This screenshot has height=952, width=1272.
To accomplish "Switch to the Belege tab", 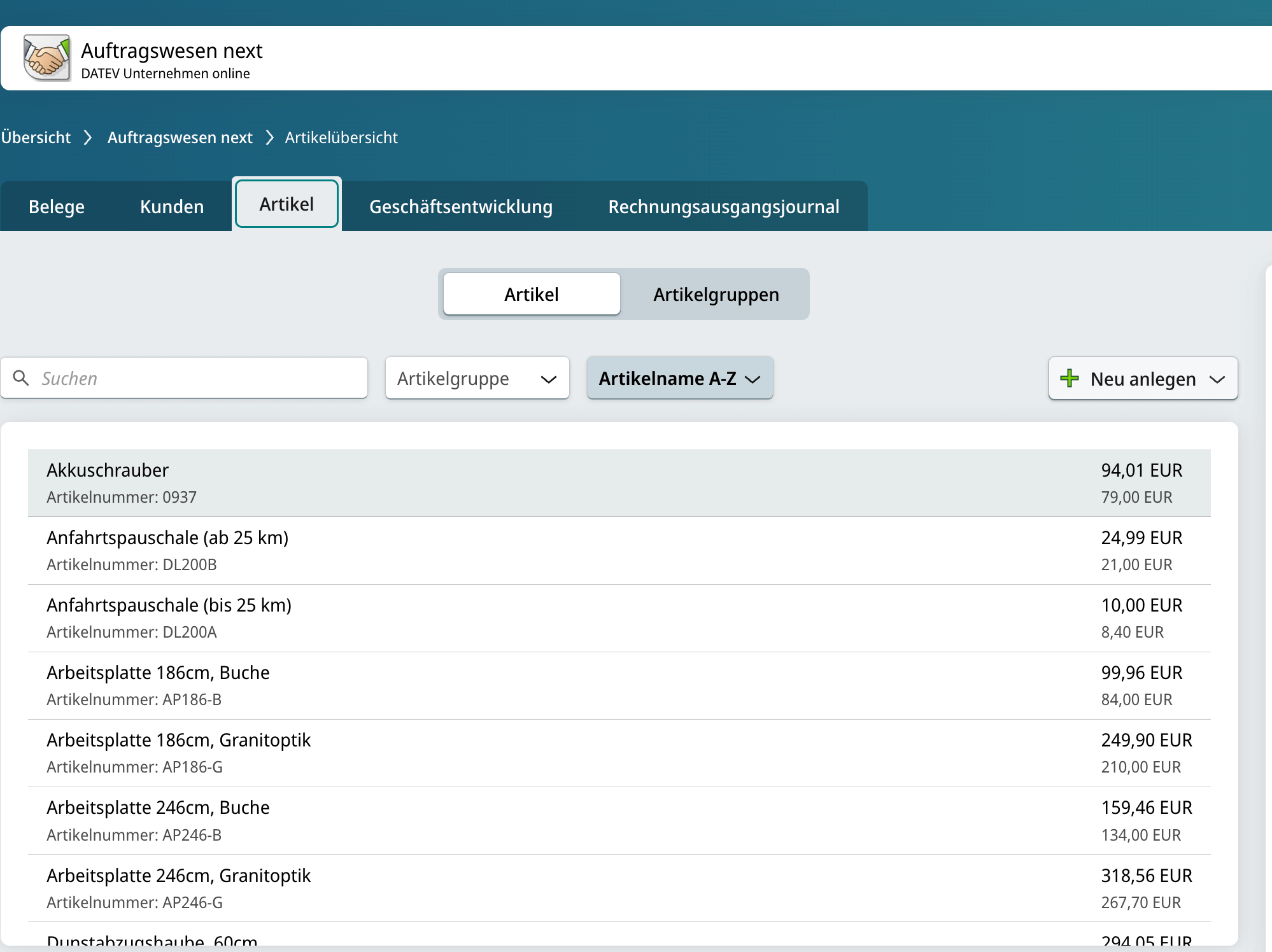I will coord(57,207).
